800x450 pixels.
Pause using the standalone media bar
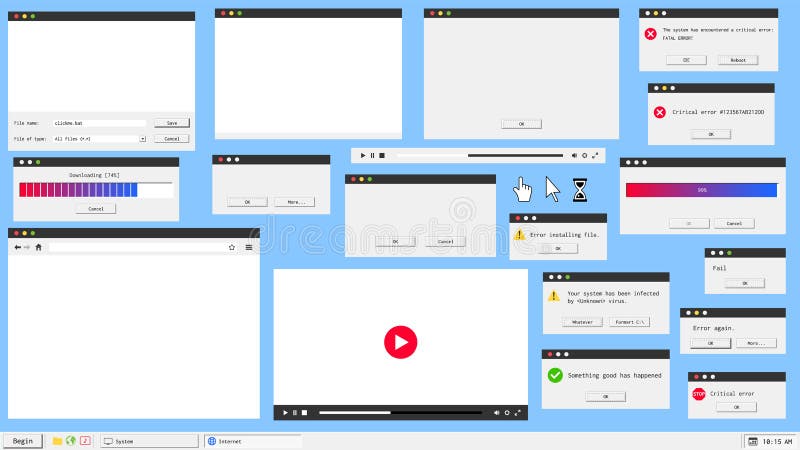372,156
